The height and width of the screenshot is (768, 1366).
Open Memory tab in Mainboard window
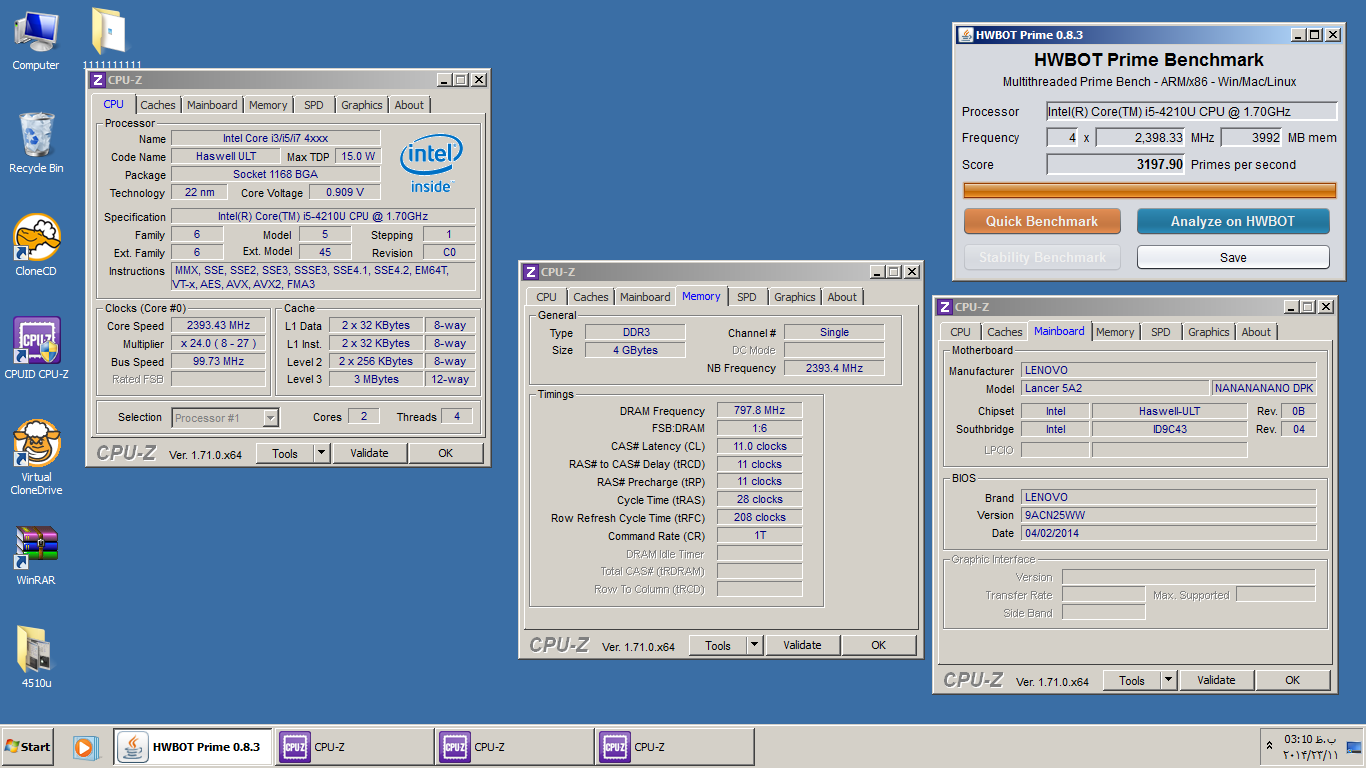pyautogui.click(x=1115, y=332)
